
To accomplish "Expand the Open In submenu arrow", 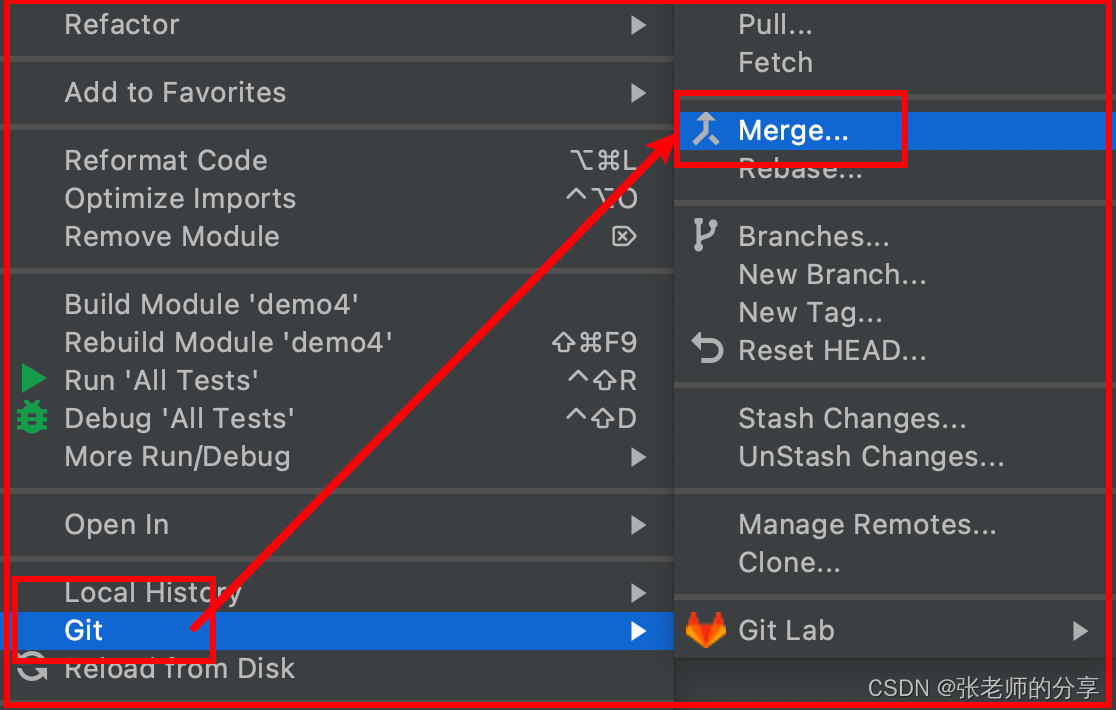I will coord(638,525).
